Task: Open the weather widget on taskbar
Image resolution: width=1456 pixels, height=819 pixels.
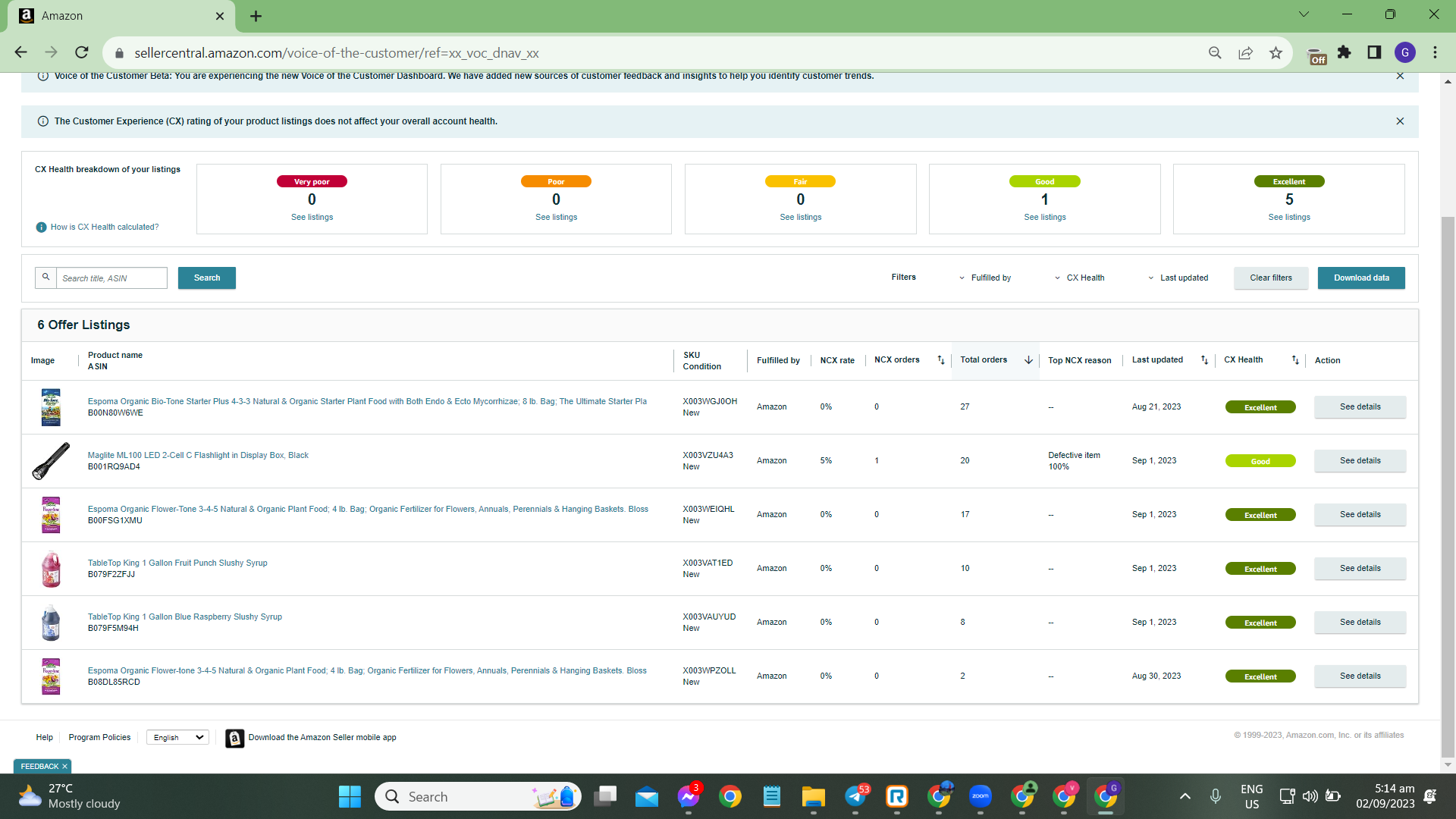Action: coord(70,796)
